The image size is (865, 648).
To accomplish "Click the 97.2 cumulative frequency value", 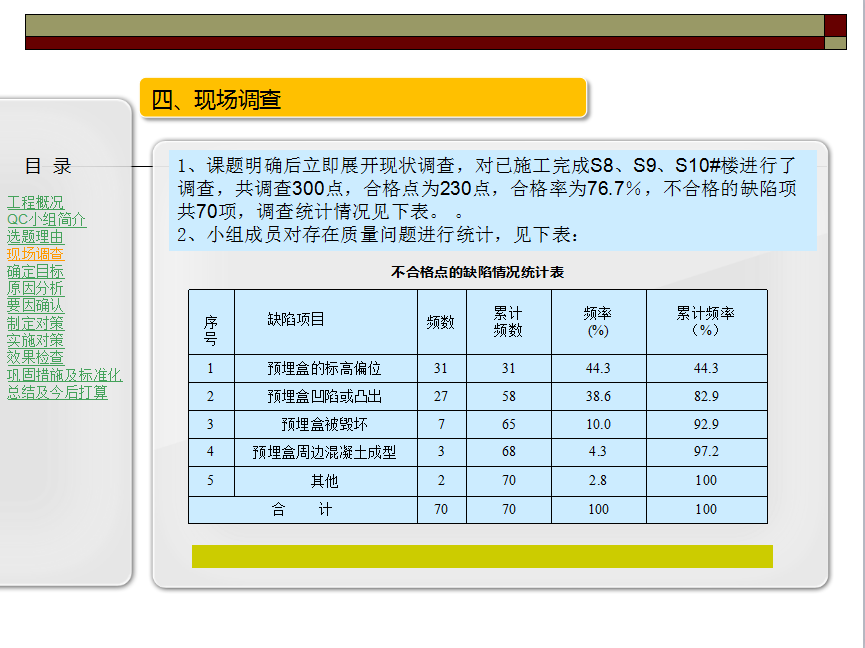I will click(706, 452).
